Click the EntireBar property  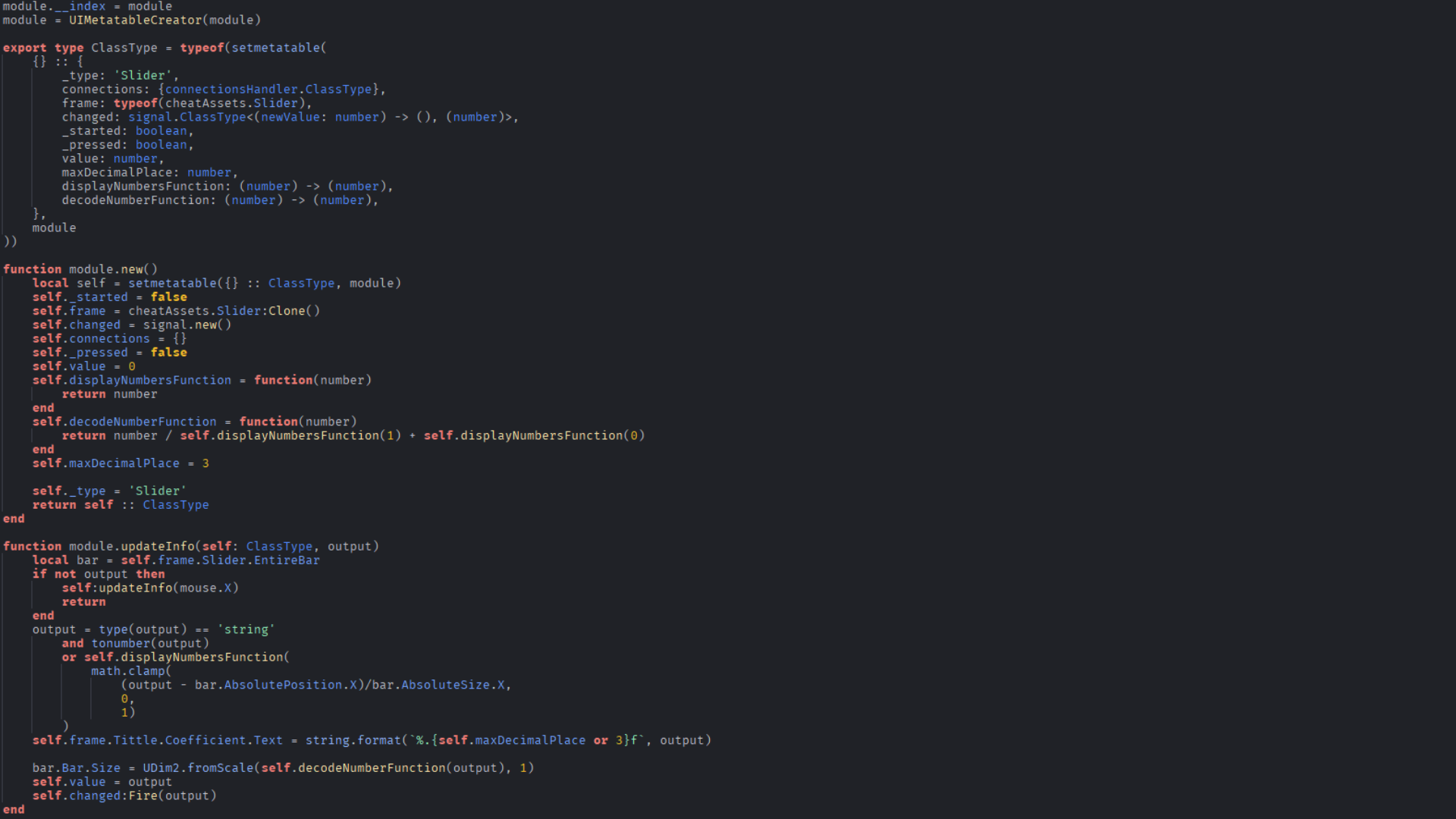pyautogui.click(x=287, y=560)
